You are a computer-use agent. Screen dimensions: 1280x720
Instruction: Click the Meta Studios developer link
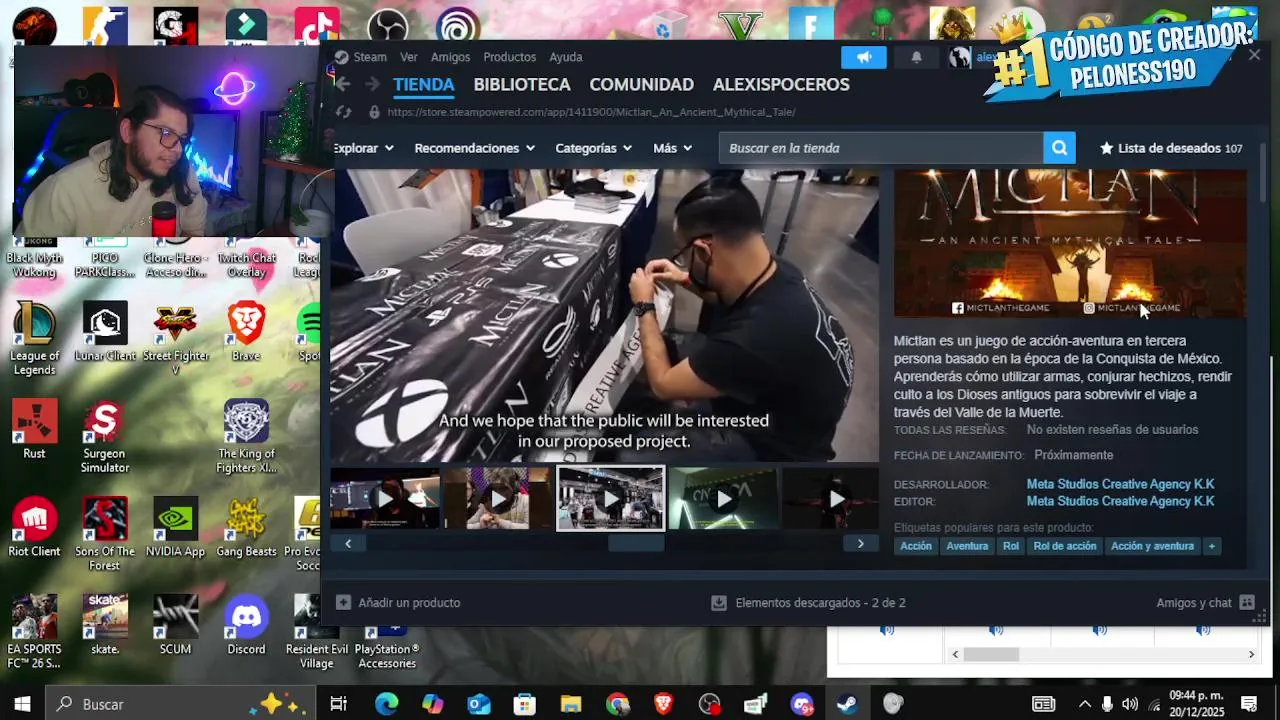tap(1120, 484)
